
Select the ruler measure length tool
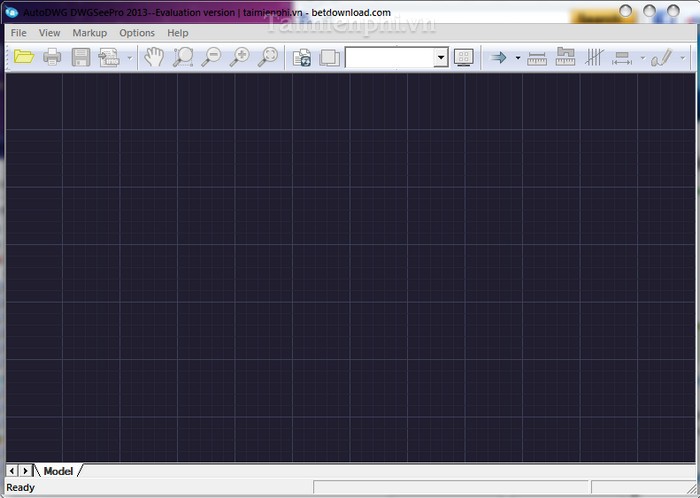tap(537, 58)
